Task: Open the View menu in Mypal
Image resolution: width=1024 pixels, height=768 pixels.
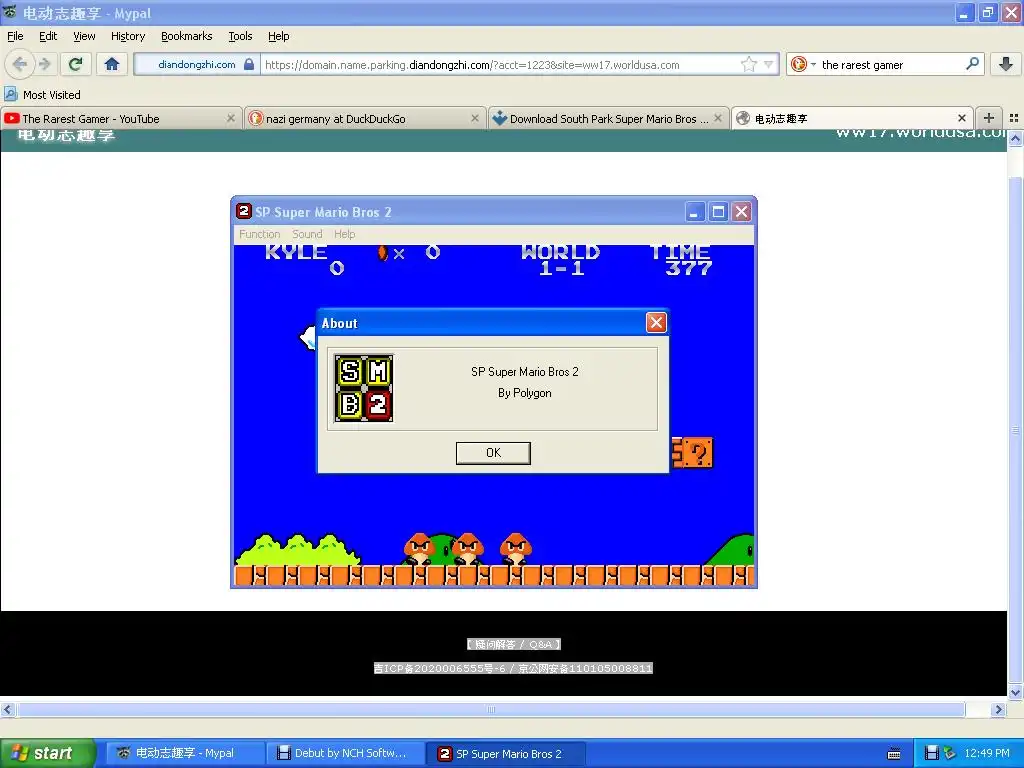Action: tap(84, 37)
